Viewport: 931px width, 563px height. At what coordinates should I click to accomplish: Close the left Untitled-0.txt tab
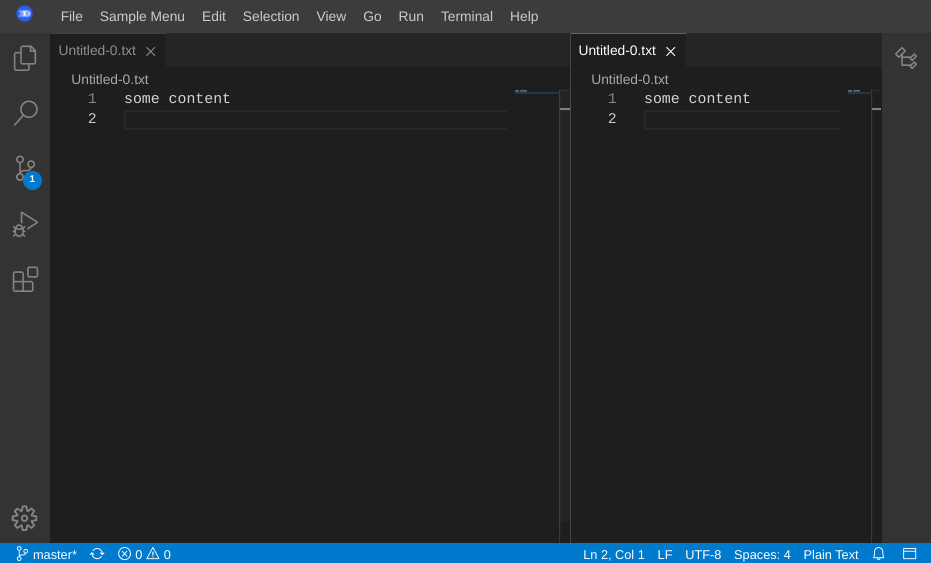(151, 52)
